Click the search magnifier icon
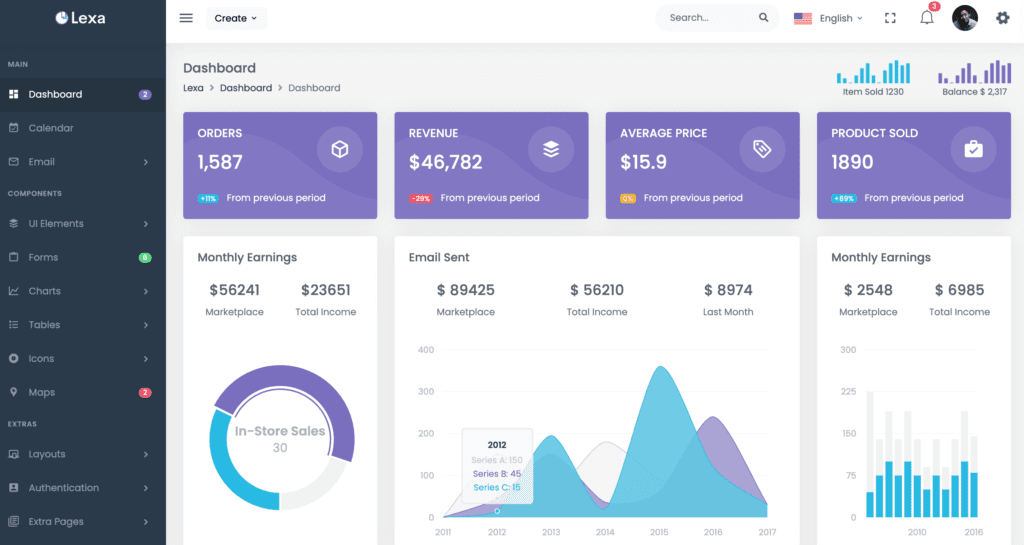The image size is (1024, 545). click(763, 18)
